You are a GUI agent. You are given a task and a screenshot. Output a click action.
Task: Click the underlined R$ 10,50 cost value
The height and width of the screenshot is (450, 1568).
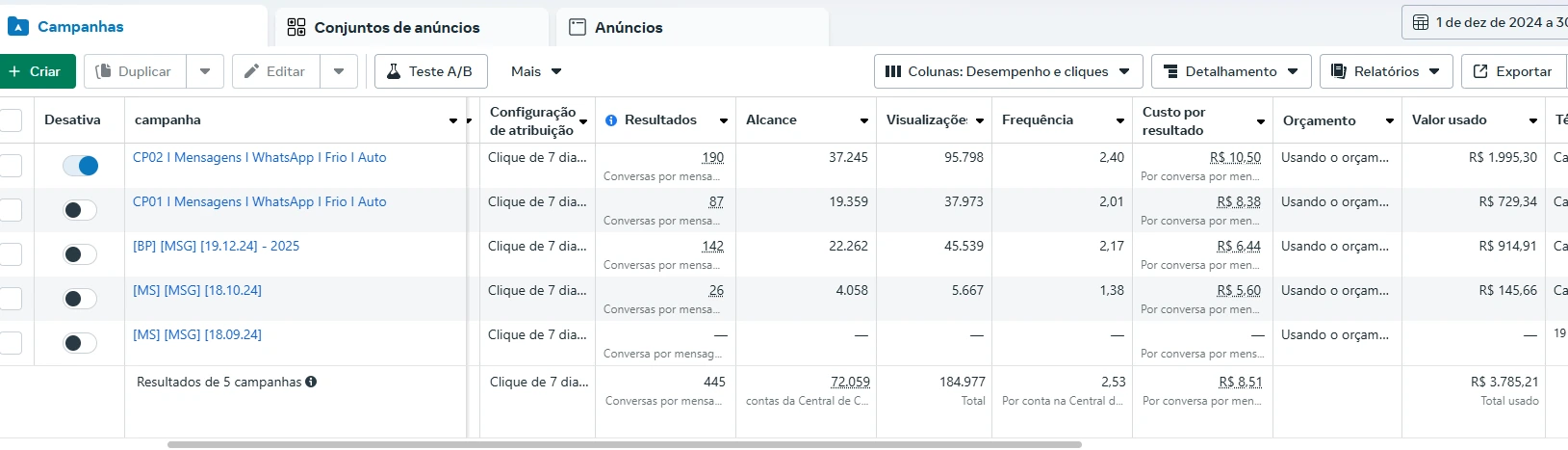point(1235,157)
